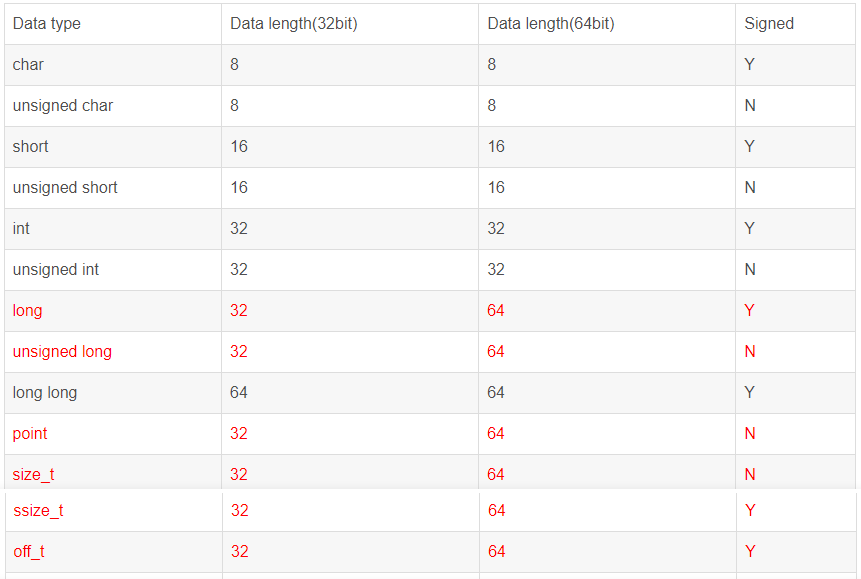Click the "unsigned int" cell
This screenshot has height=579, width=861.
(x=56, y=270)
